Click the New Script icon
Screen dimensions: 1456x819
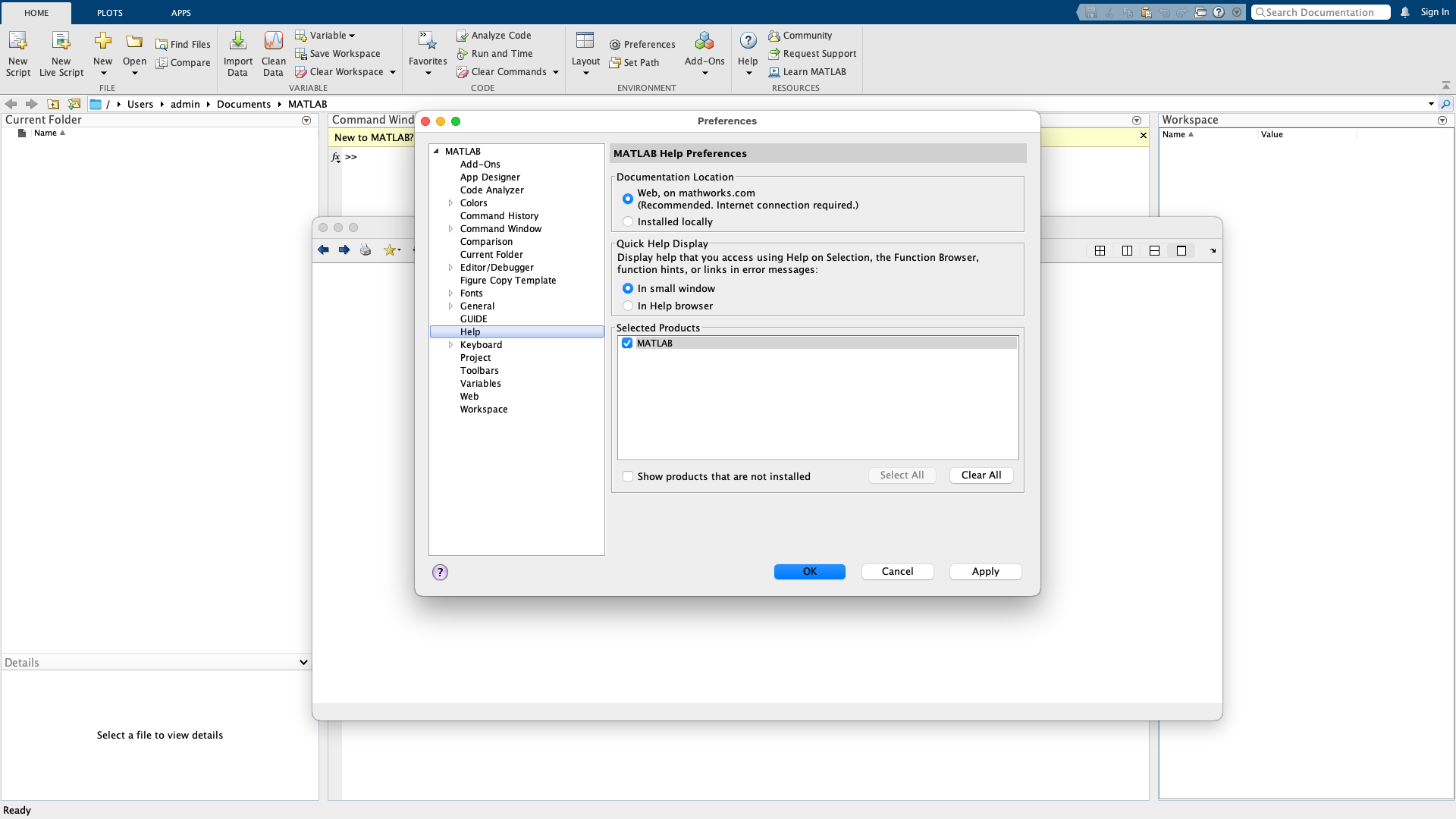(17, 41)
